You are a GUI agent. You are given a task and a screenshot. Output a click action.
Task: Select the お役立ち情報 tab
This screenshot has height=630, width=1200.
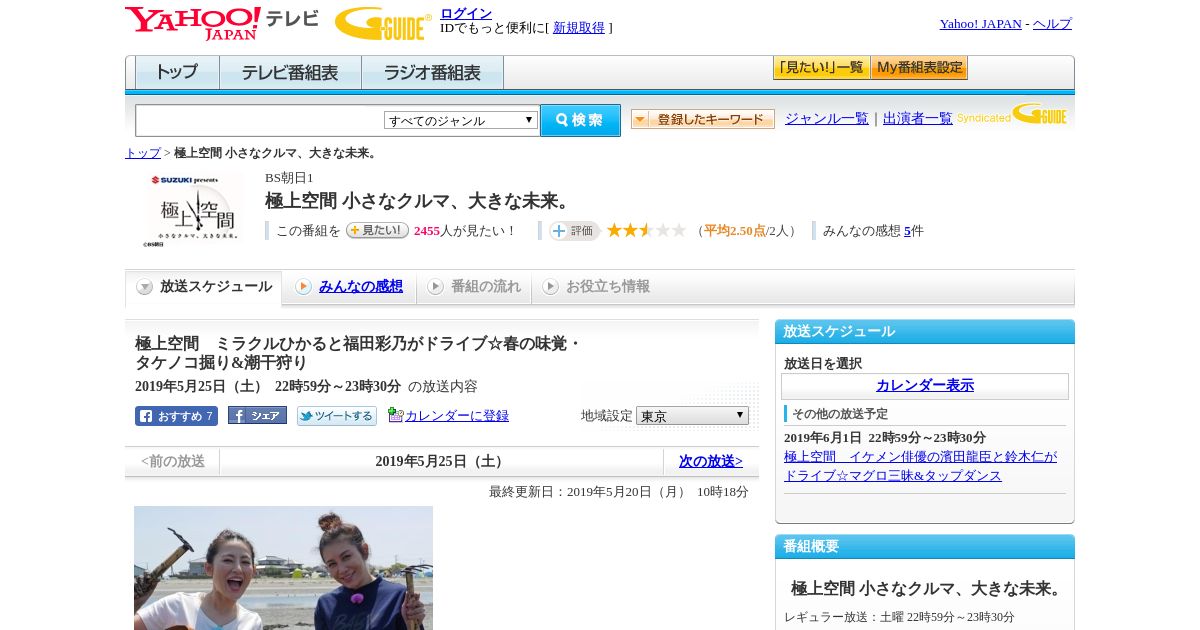coord(597,287)
